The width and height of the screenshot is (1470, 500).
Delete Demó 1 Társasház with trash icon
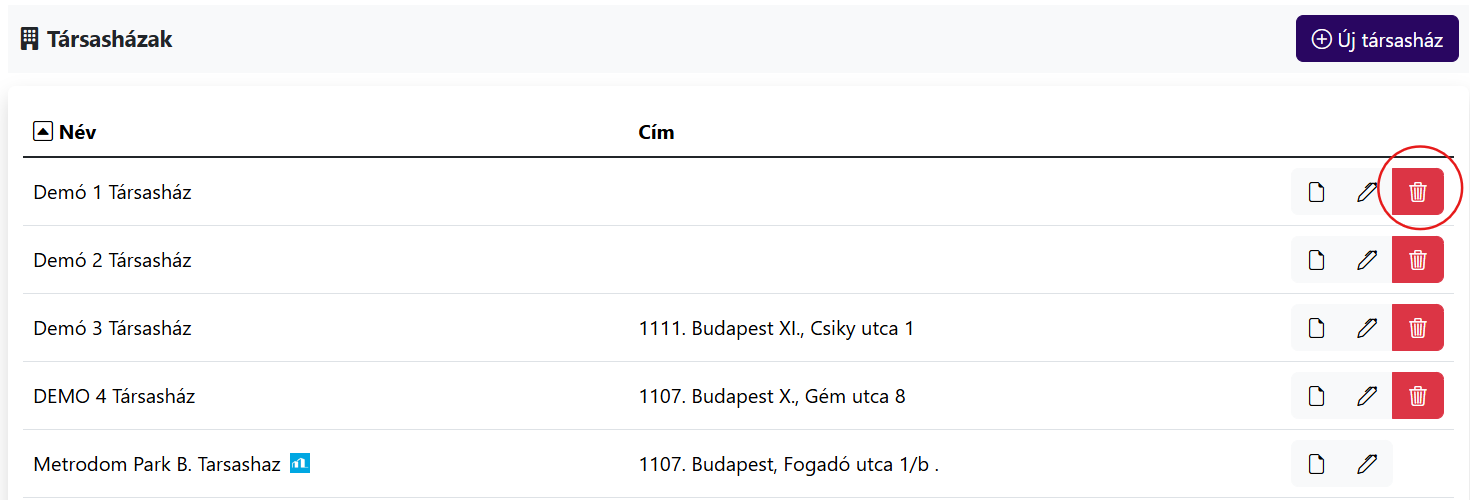pyautogui.click(x=1417, y=192)
